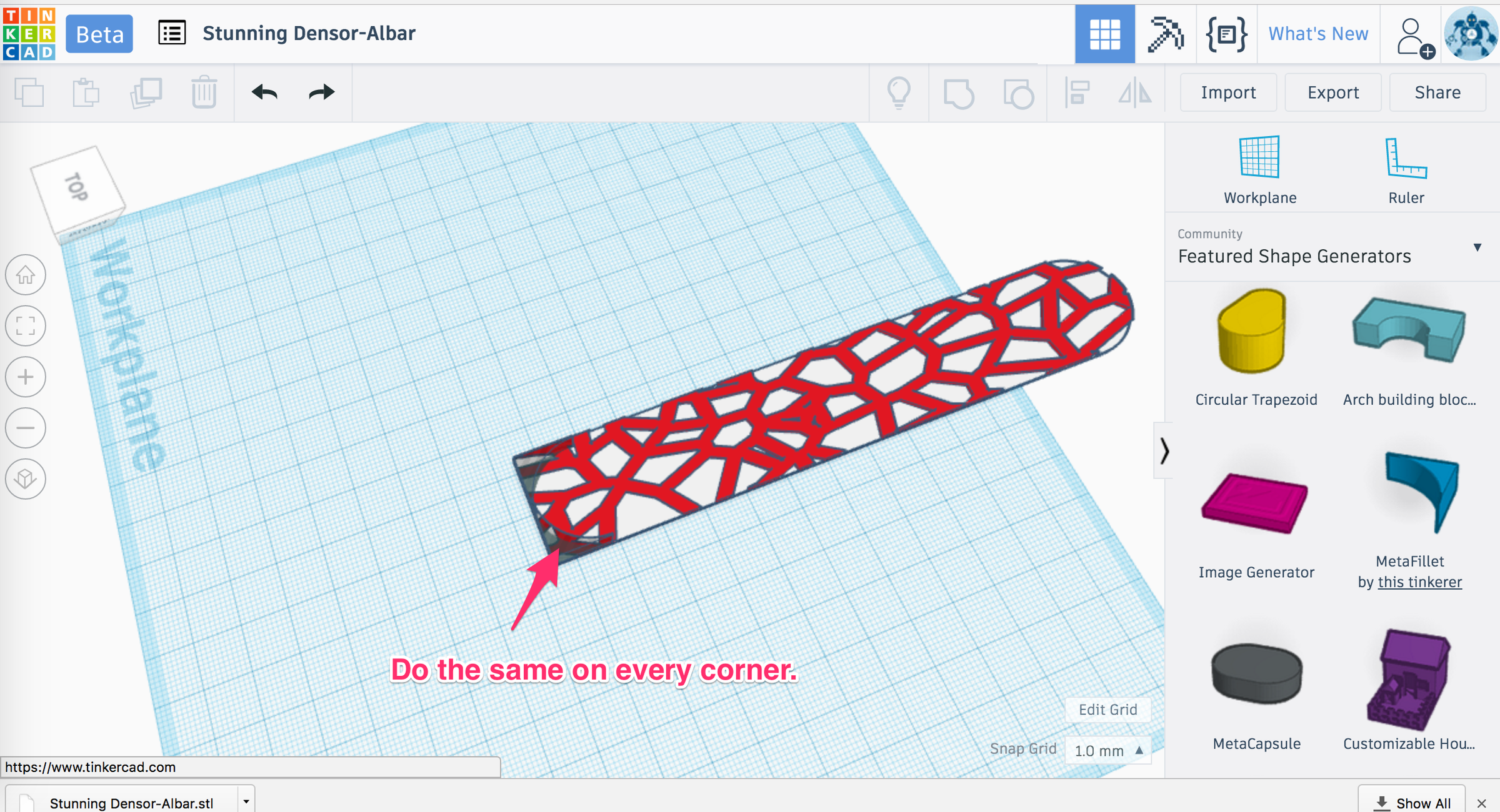Undo the last action
This screenshot has width=1500, height=812.
(x=264, y=91)
